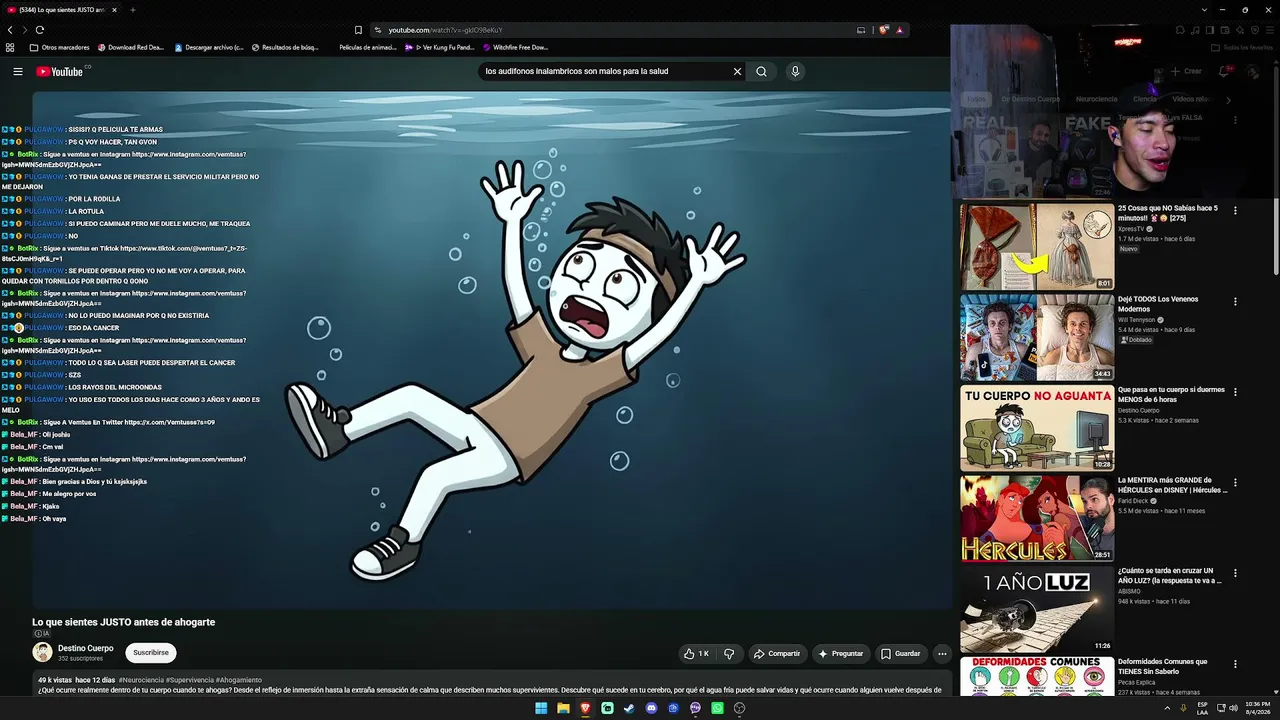The width and height of the screenshot is (1280, 720).
Task: Select the Neurociencia filter chip
Action: coord(1096,99)
